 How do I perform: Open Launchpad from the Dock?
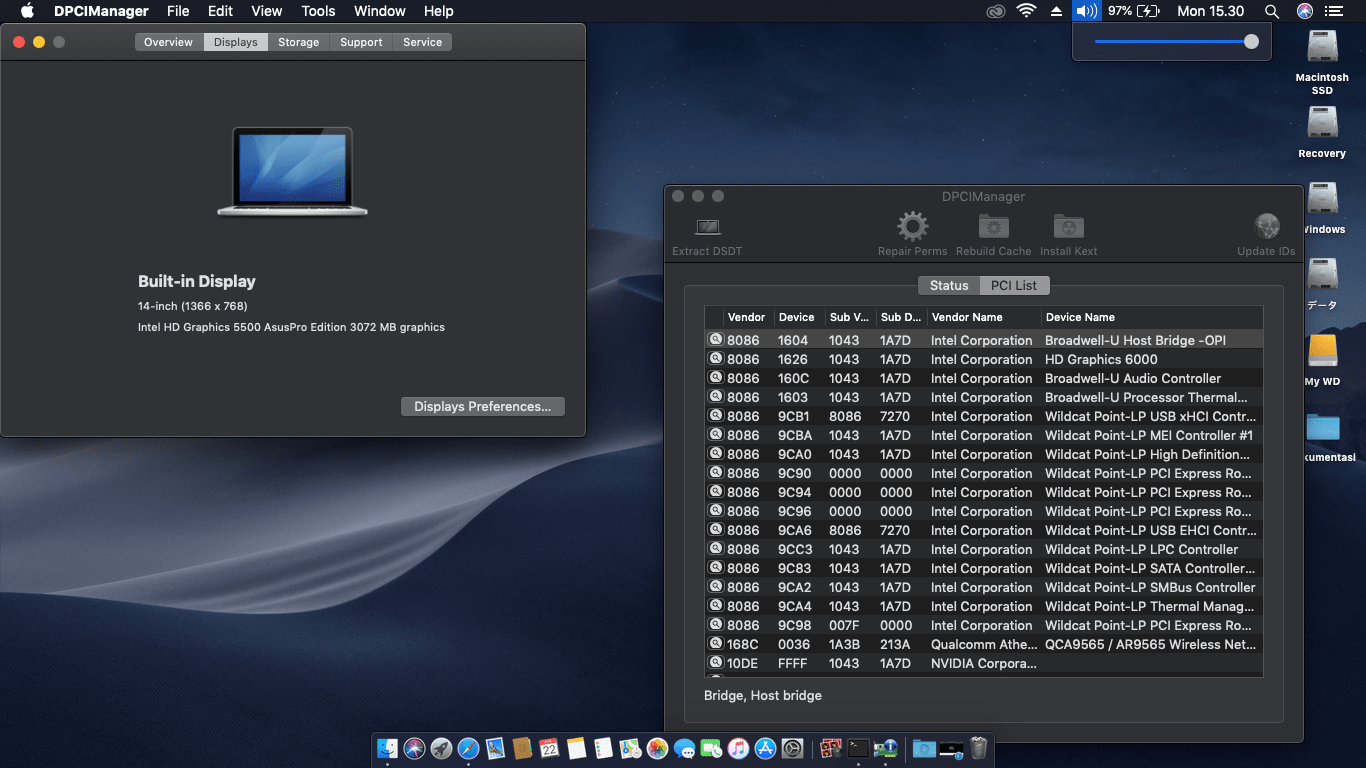pyautogui.click(x=441, y=747)
